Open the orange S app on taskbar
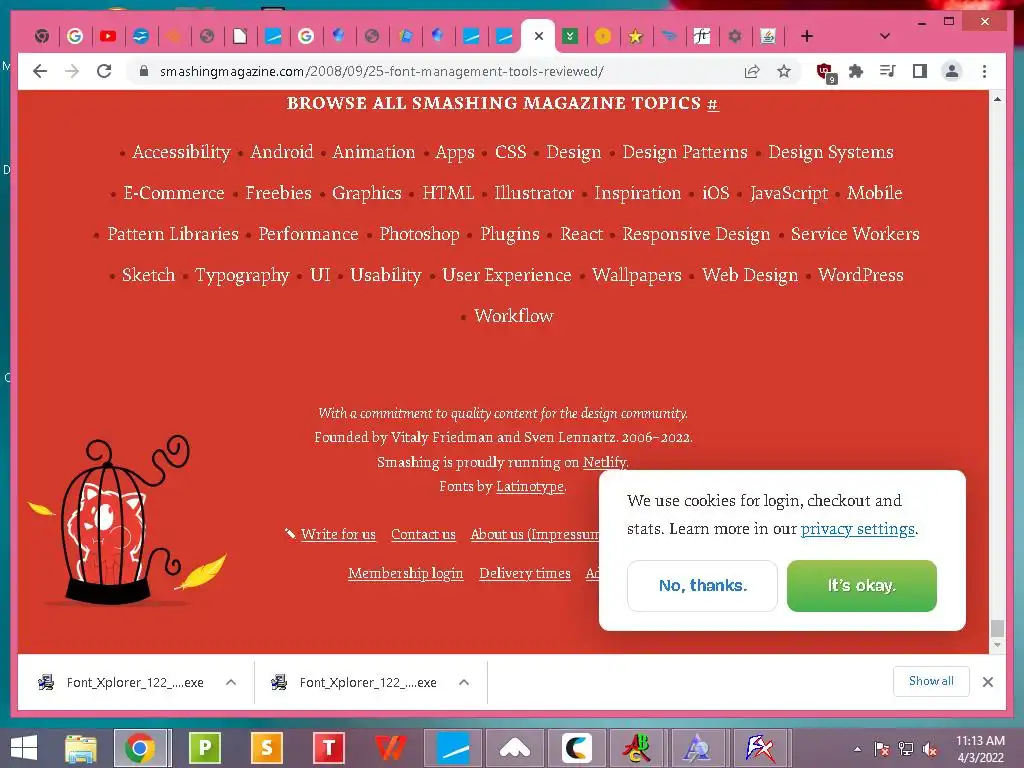 266,748
